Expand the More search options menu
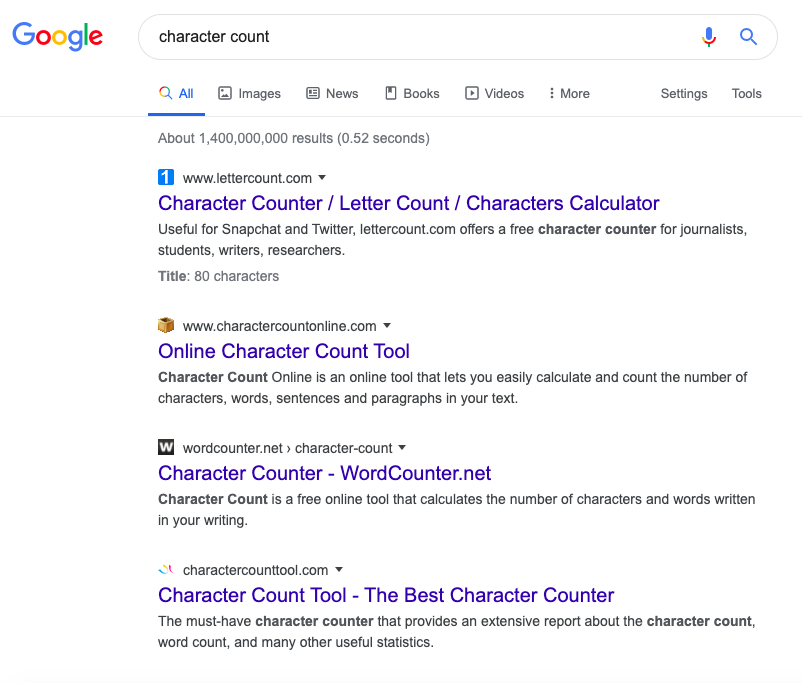The image size is (802, 683). (569, 94)
